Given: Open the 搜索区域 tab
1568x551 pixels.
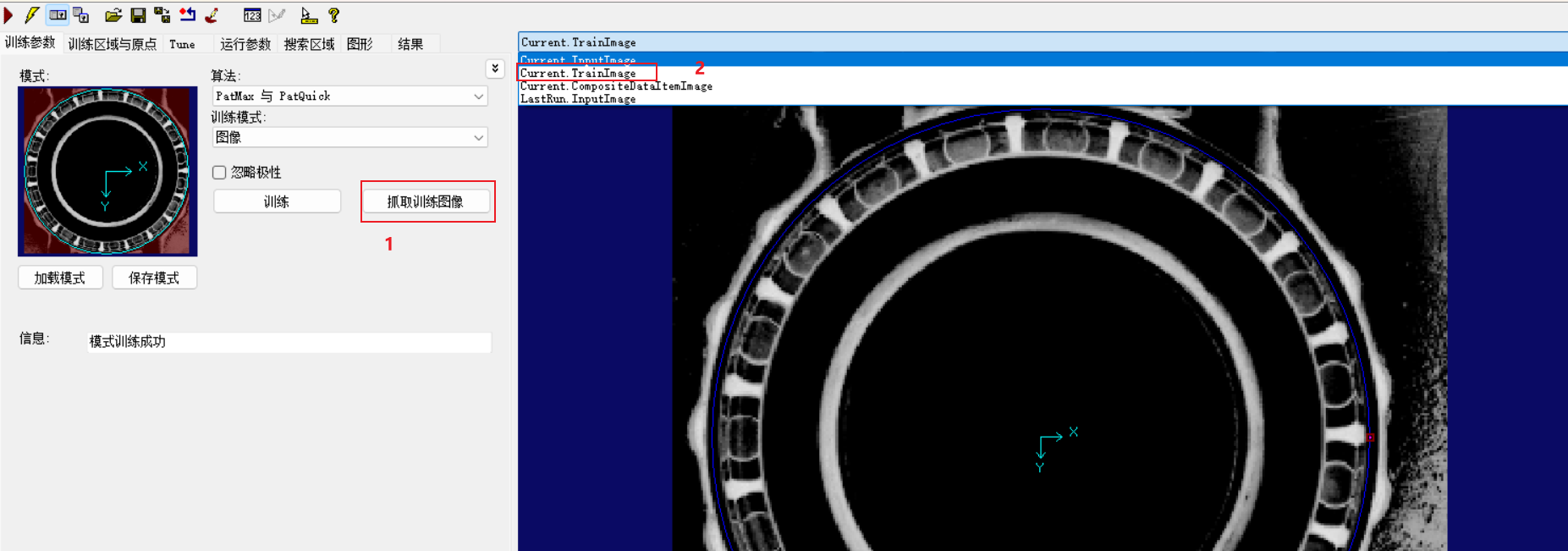Looking at the screenshot, I should click(309, 44).
